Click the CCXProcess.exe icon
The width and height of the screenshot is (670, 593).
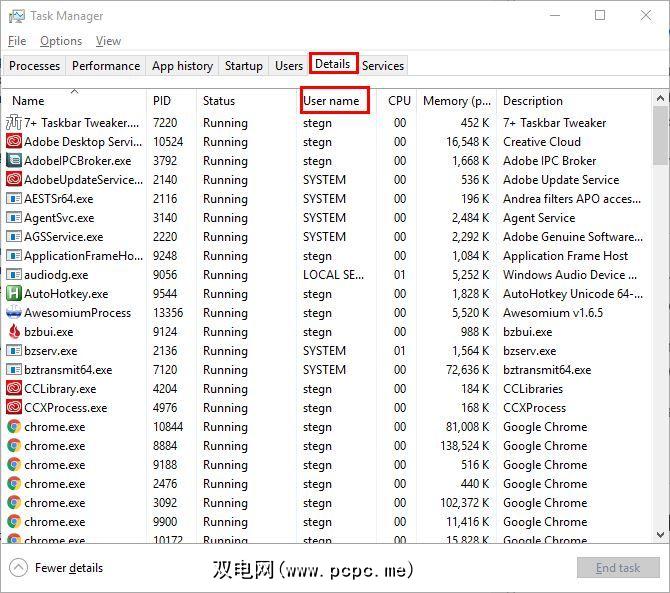pyautogui.click(x=14, y=408)
